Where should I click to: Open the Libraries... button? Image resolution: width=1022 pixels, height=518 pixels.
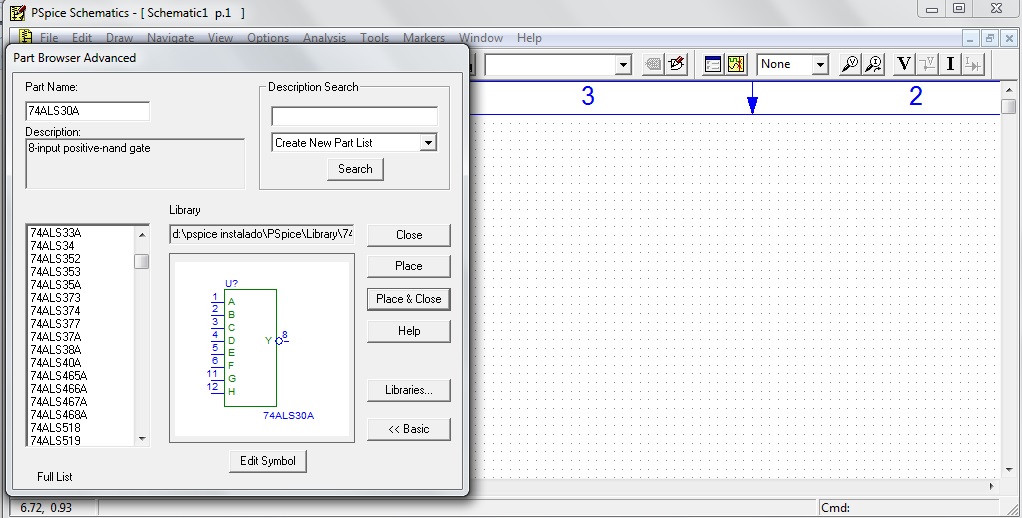click(x=409, y=390)
